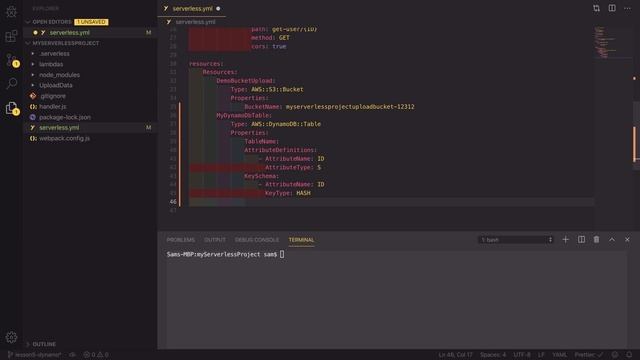The width and height of the screenshot is (640, 360).
Task: Open the Debug view in activity bar
Action: (11, 11)
